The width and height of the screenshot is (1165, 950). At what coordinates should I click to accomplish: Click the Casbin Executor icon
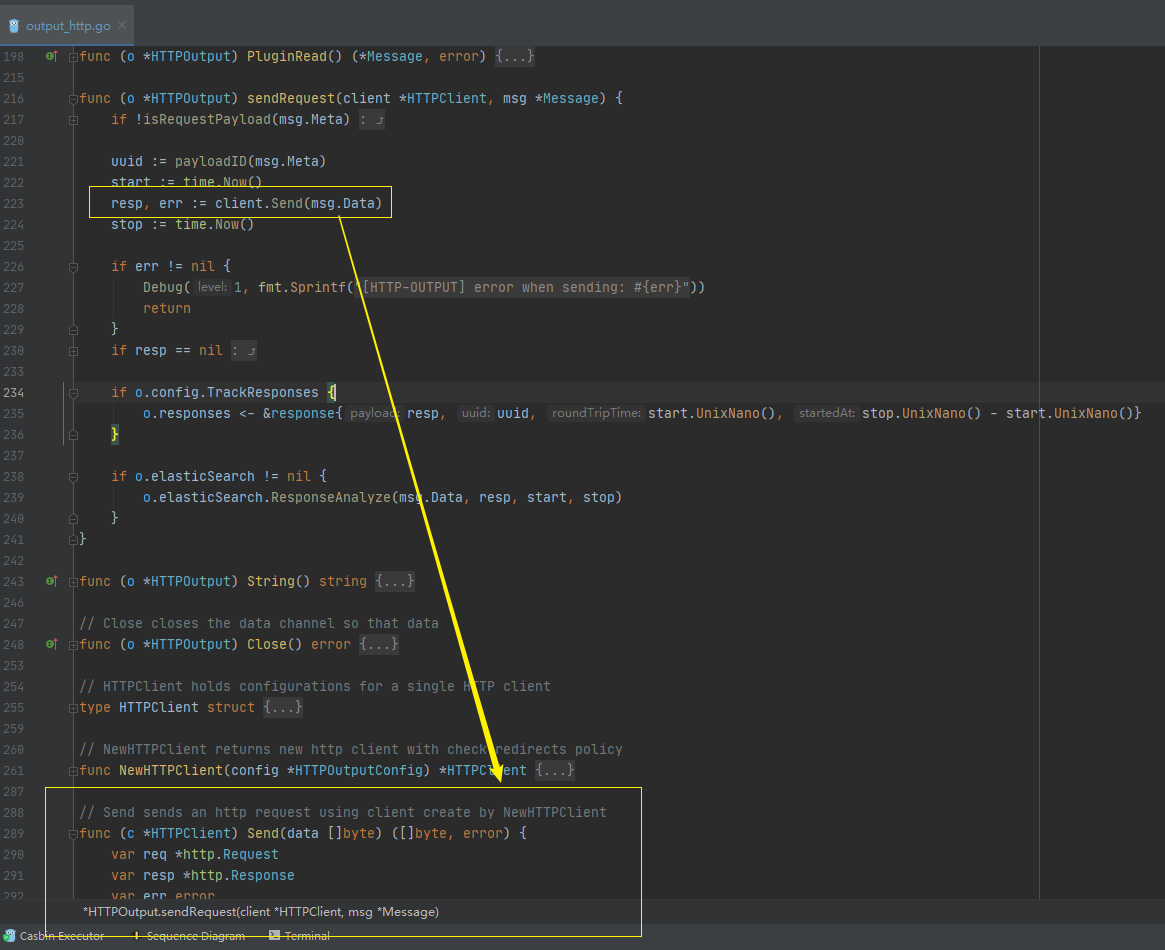click(x=10, y=936)
